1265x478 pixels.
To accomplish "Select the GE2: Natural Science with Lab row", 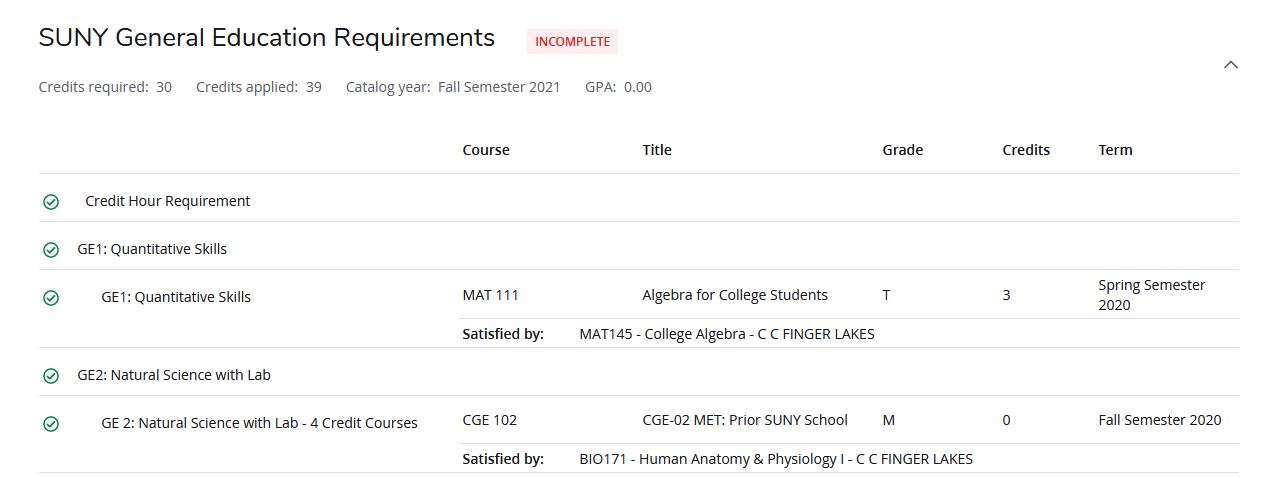I will coord(174,375).
